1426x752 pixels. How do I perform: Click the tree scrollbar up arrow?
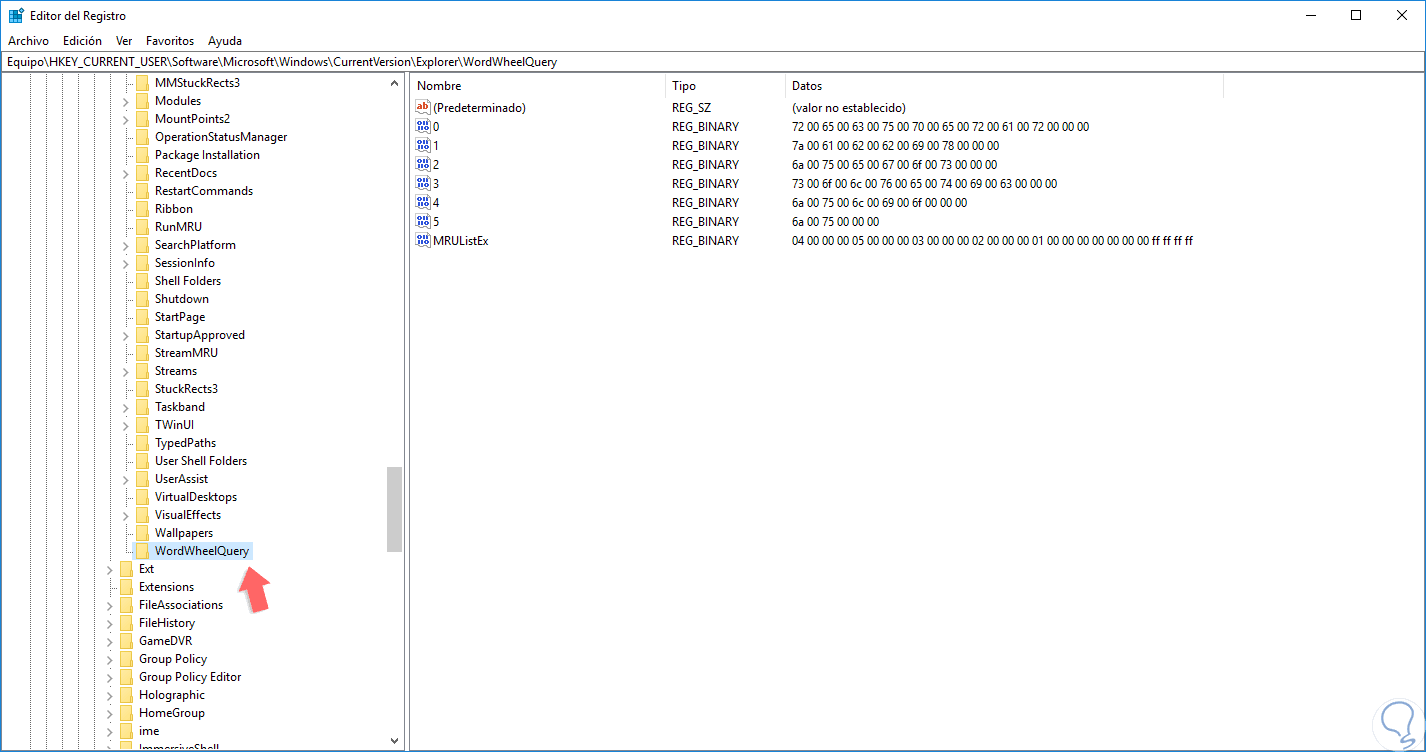394,83
